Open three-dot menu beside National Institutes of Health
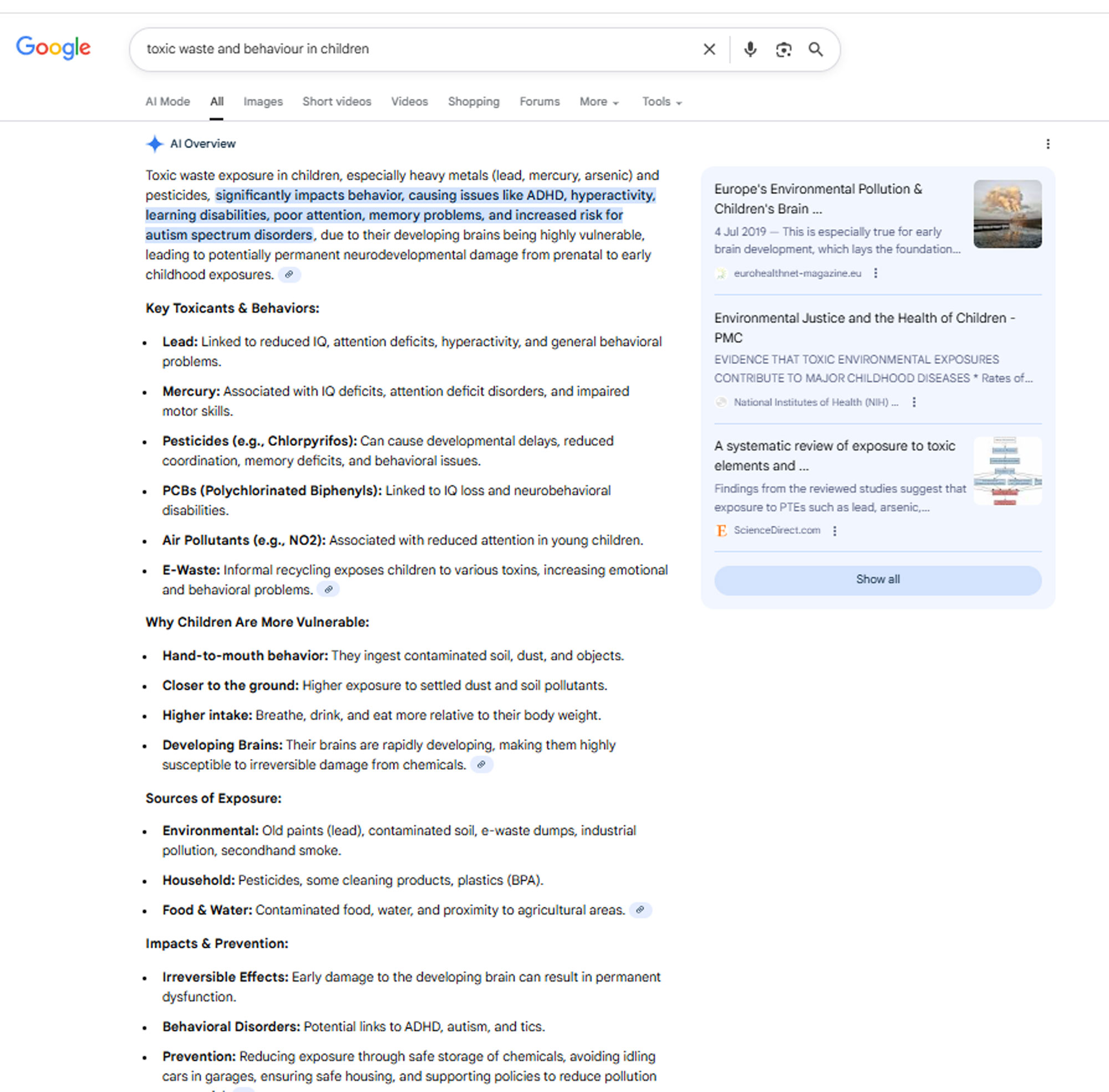This screenshot has height=1092, width=1109. [x=914, y=403]
